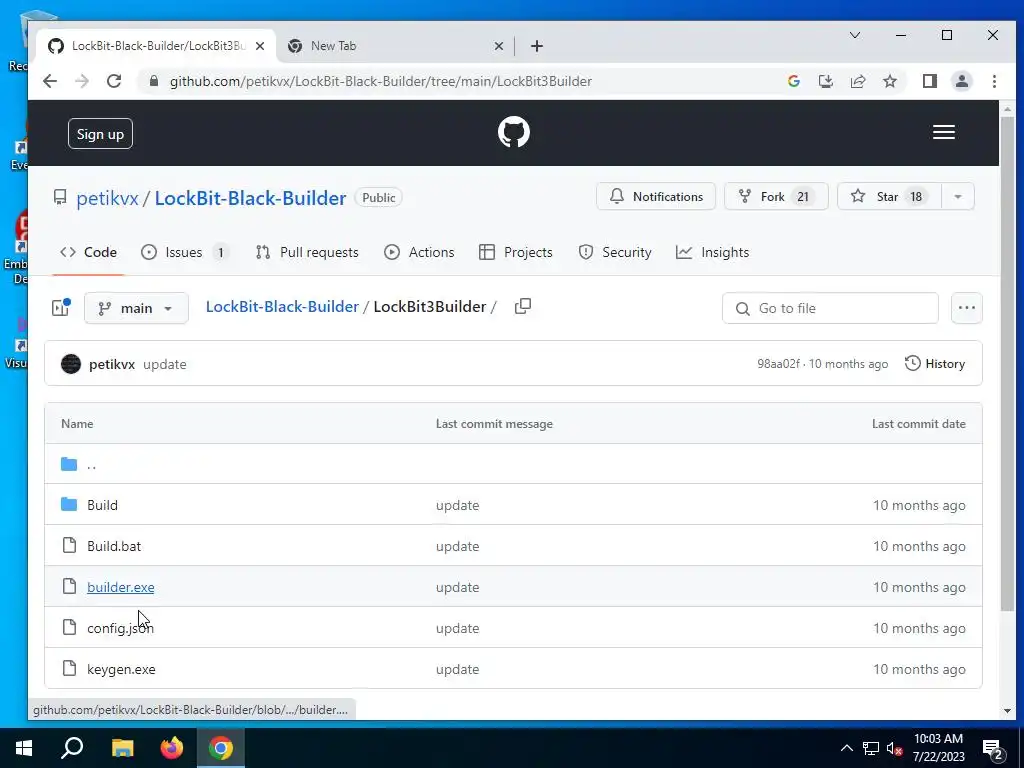Viewport: 1024px width, 768px height.
Task: Click the GitHub Octocat logo in header
Action: pos(513,133)
